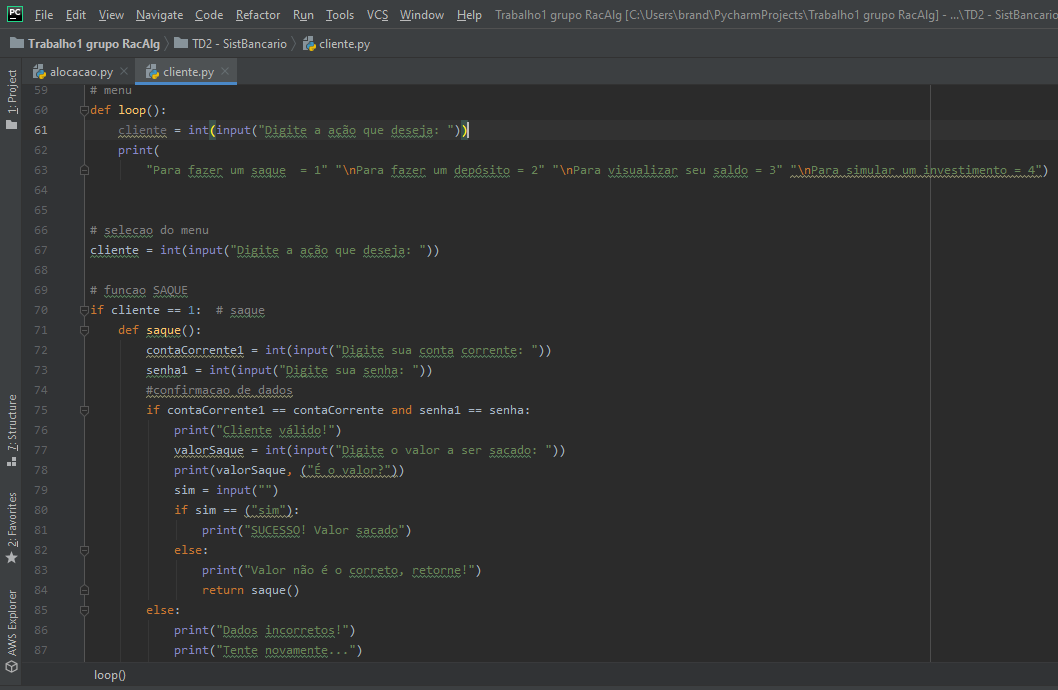The width and height of the screenshot is (1058, 690).
Task: Click the PyCharm application logo icon
Action: pyautogui.click(x=14, y=13)
